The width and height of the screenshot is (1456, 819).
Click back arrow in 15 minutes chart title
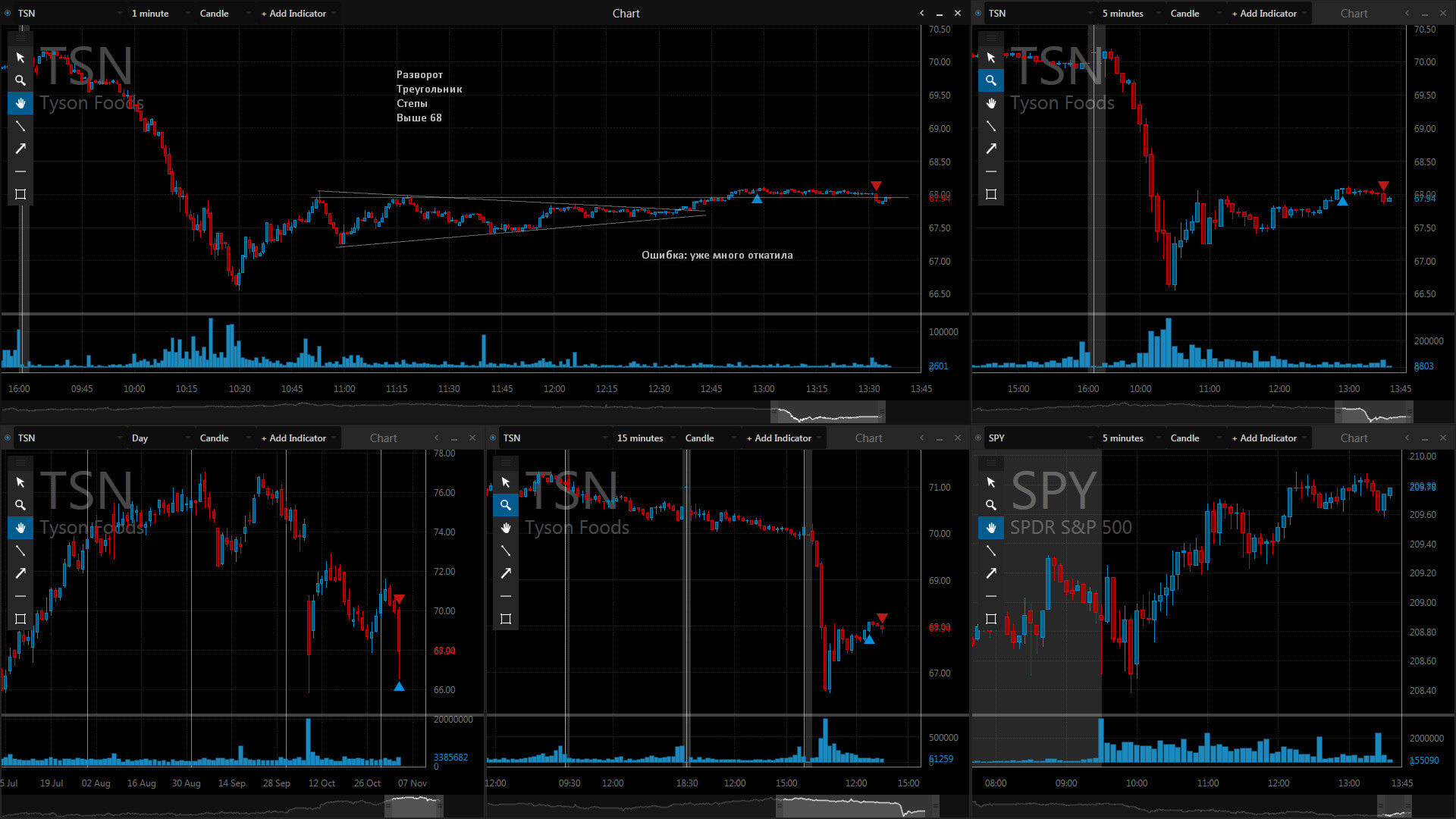coord(922,438)
